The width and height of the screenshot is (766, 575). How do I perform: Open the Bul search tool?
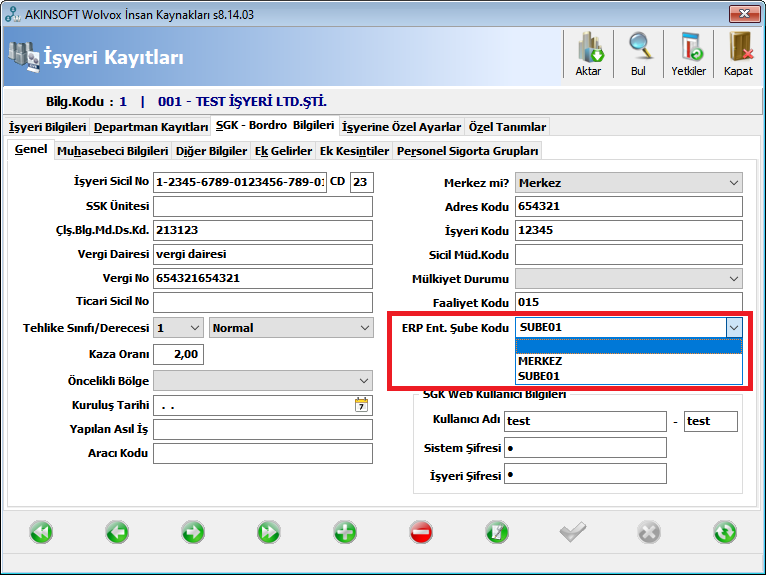[638, 54]
